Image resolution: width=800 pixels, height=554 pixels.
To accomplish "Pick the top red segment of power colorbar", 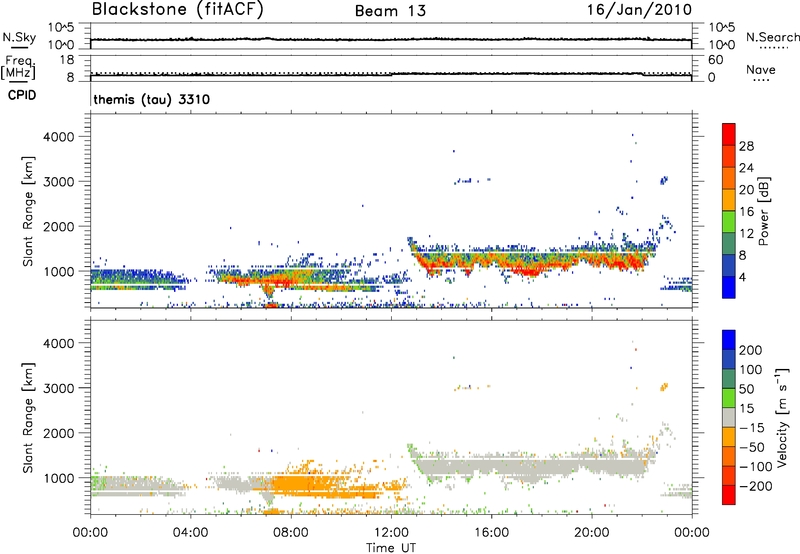I will pyautogui.click(x=729, y=134).
